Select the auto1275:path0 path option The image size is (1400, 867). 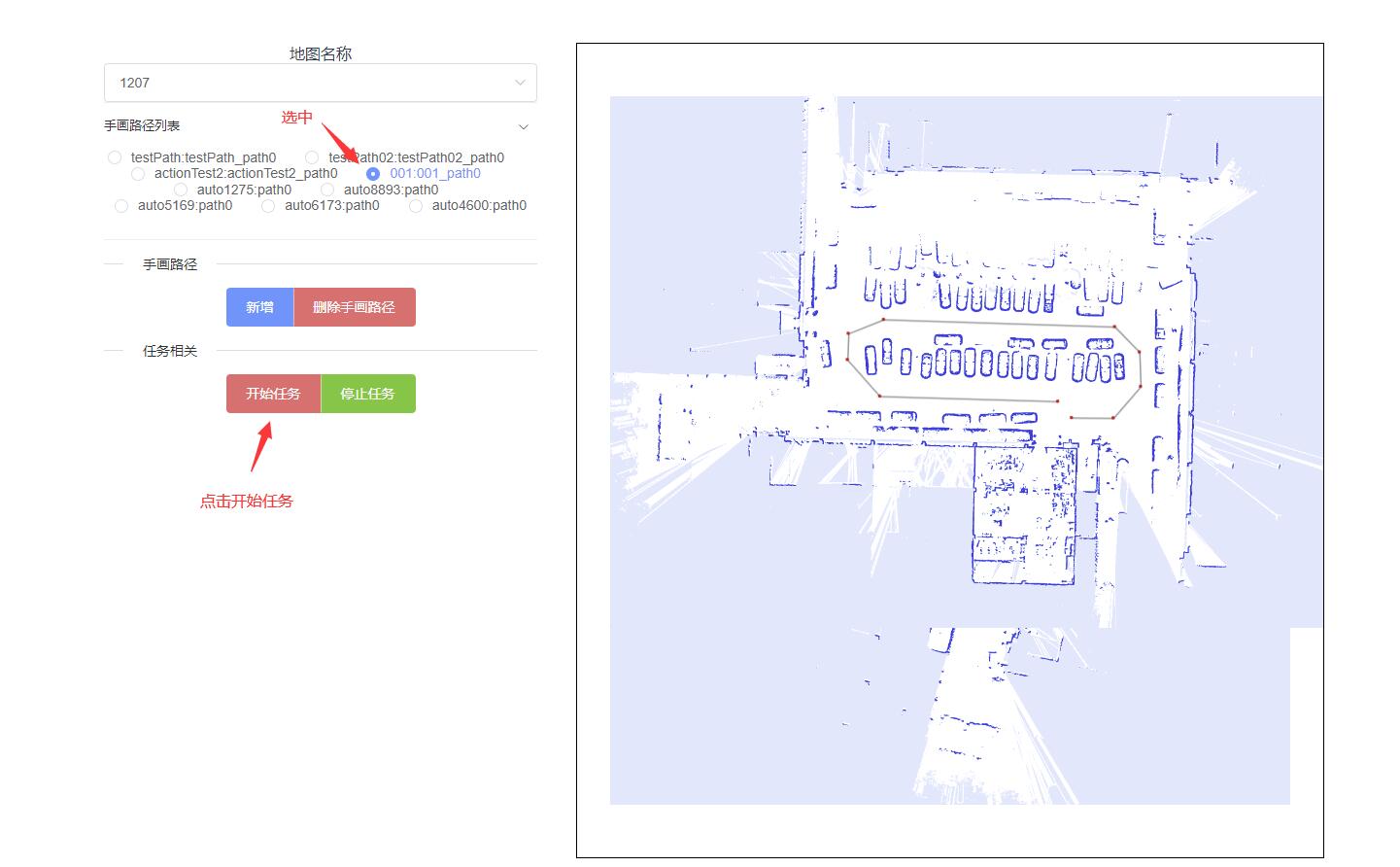point(181,190)
